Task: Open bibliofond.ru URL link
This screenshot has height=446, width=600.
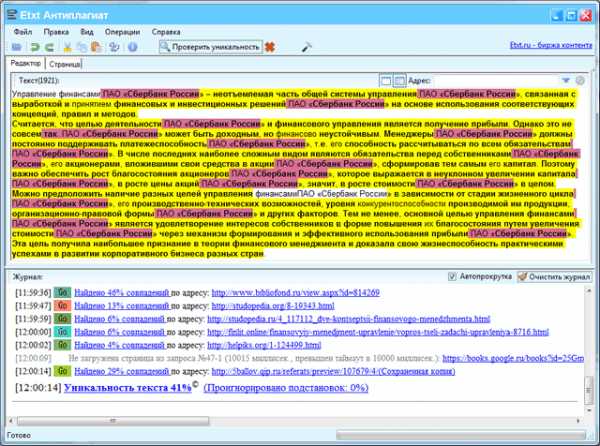Action: pos(295,293)
